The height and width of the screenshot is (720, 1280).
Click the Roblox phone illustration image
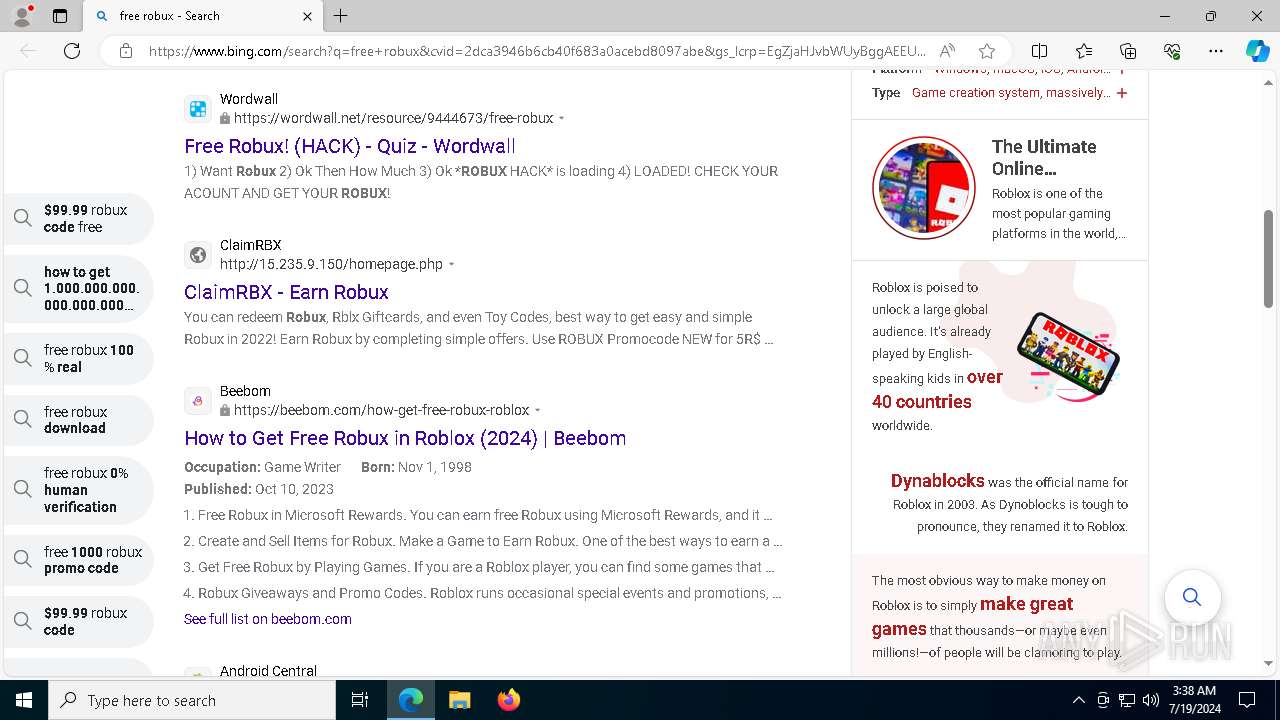click(x=1068, y=355)
